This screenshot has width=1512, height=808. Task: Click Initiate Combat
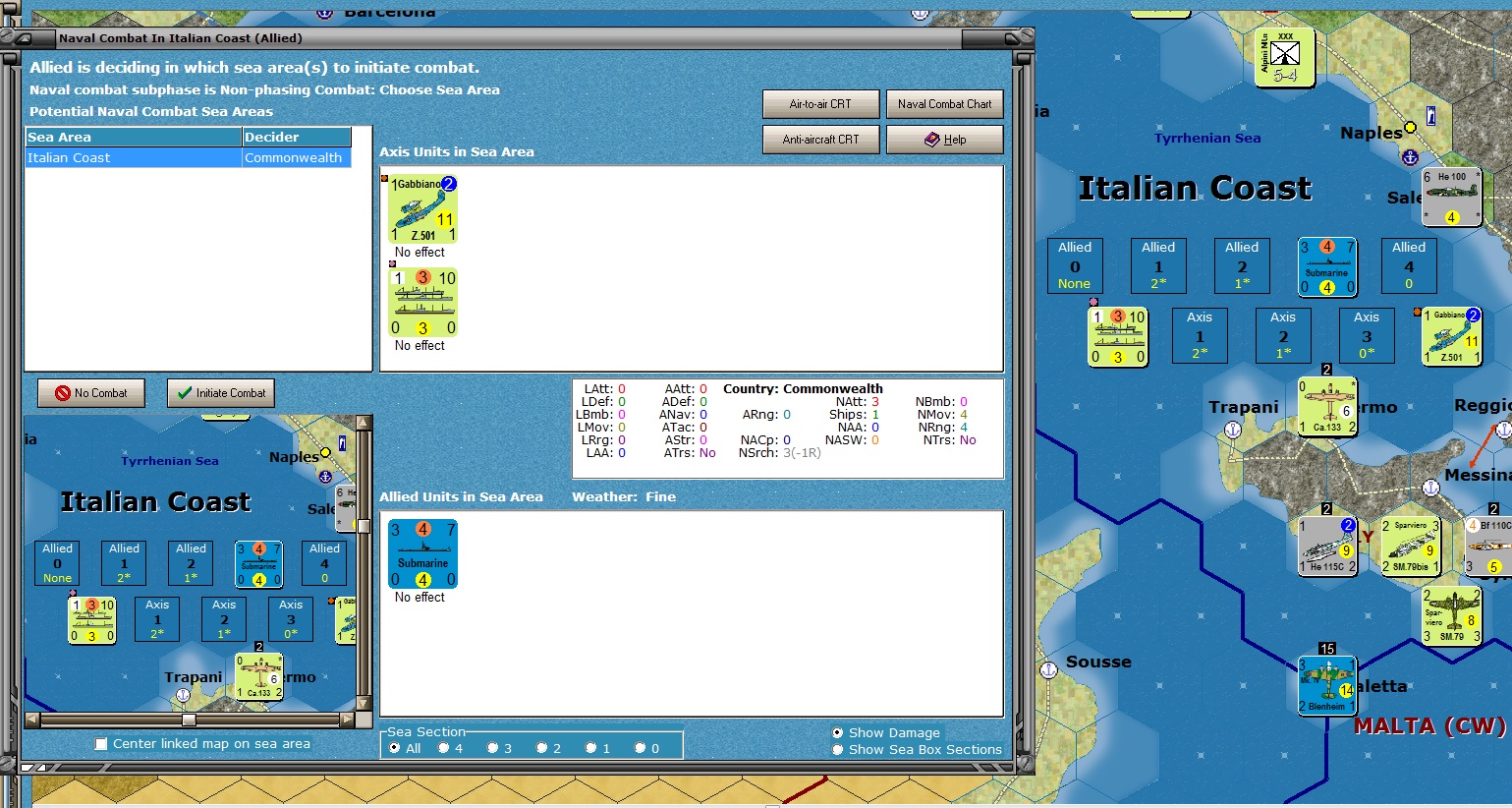pos(221,393)
